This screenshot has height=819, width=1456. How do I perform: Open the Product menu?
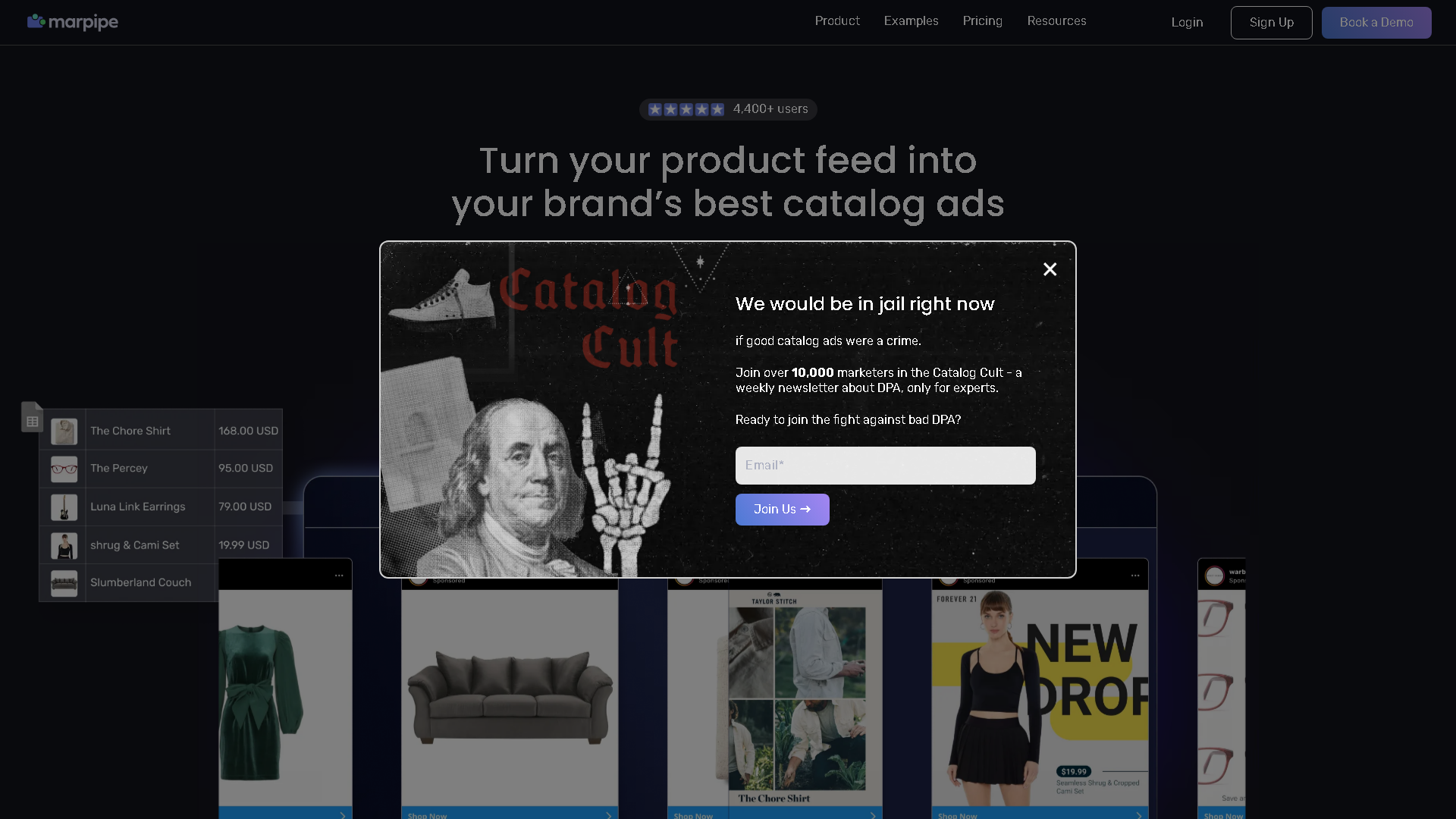[x=837, y=21]
